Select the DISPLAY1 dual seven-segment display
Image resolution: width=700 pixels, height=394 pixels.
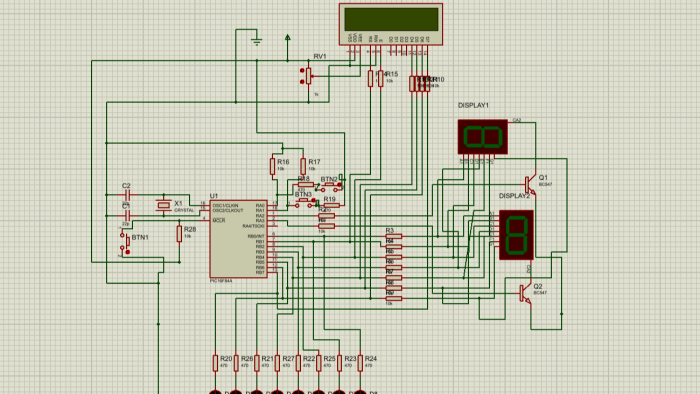tap(483, 137)
